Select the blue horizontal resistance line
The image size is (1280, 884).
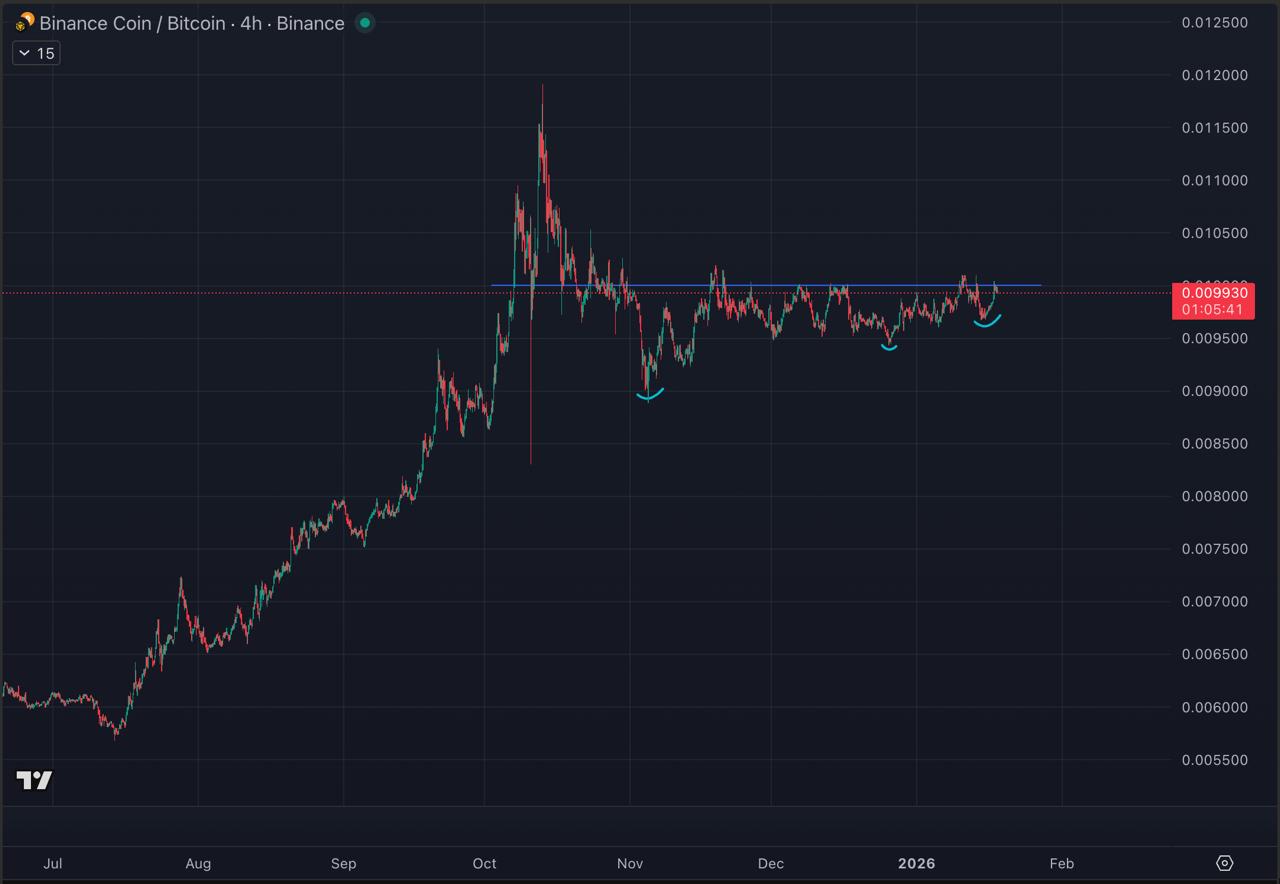coord(766,285)
